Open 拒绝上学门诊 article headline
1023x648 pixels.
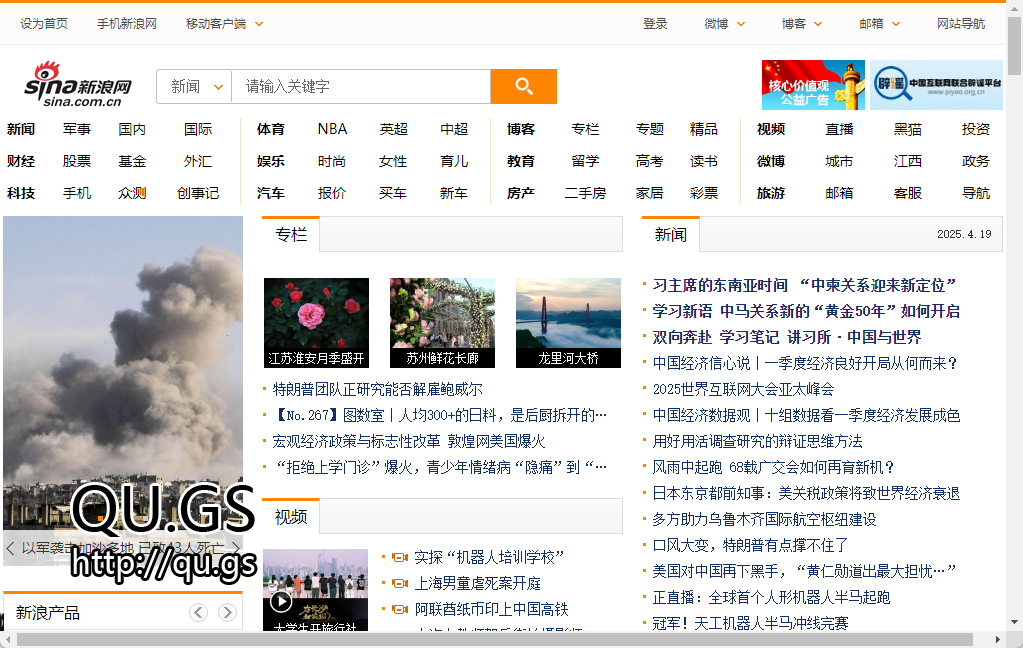pos(440,467)
